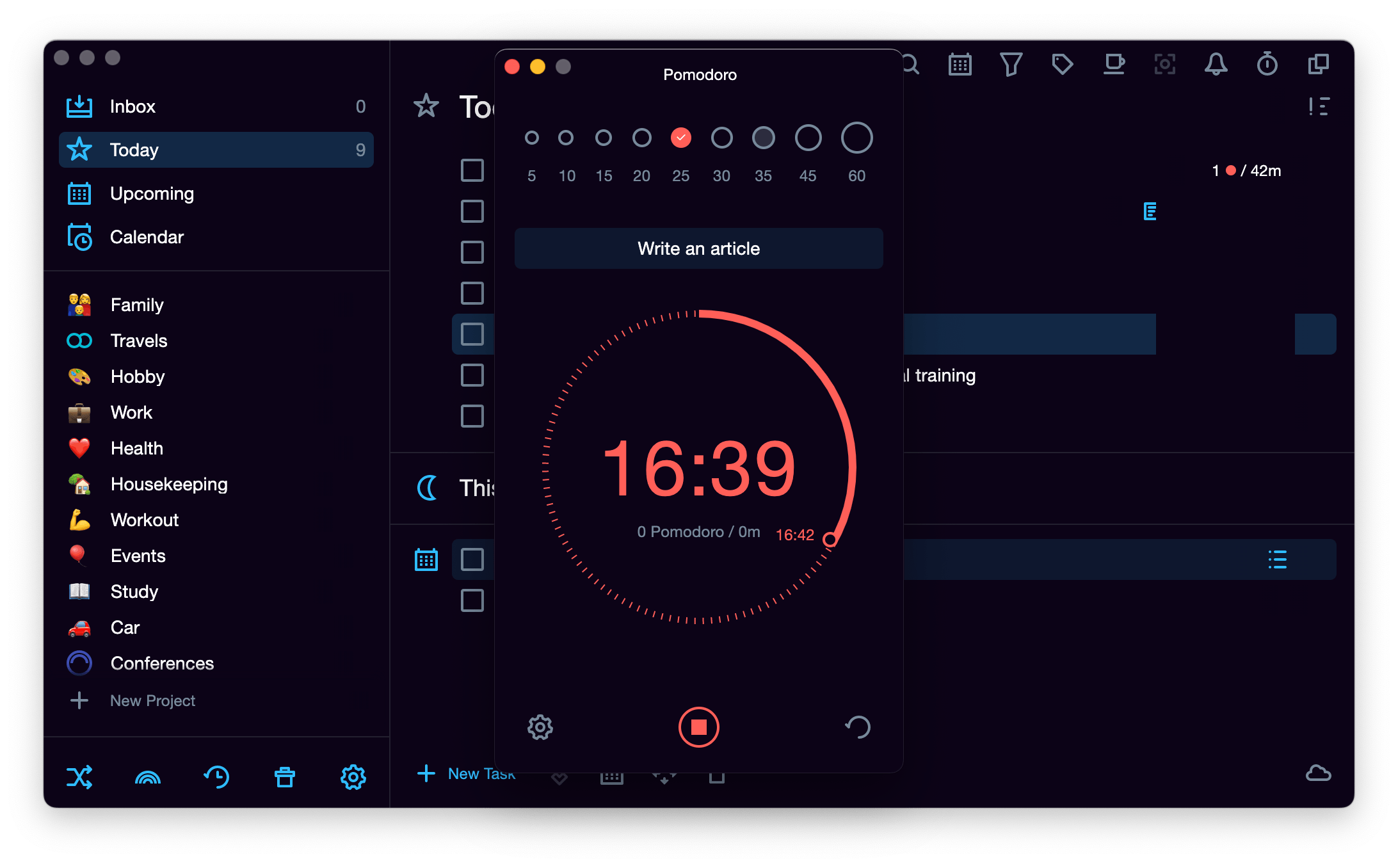Click the moon icon for This Evening

point(428,488)
